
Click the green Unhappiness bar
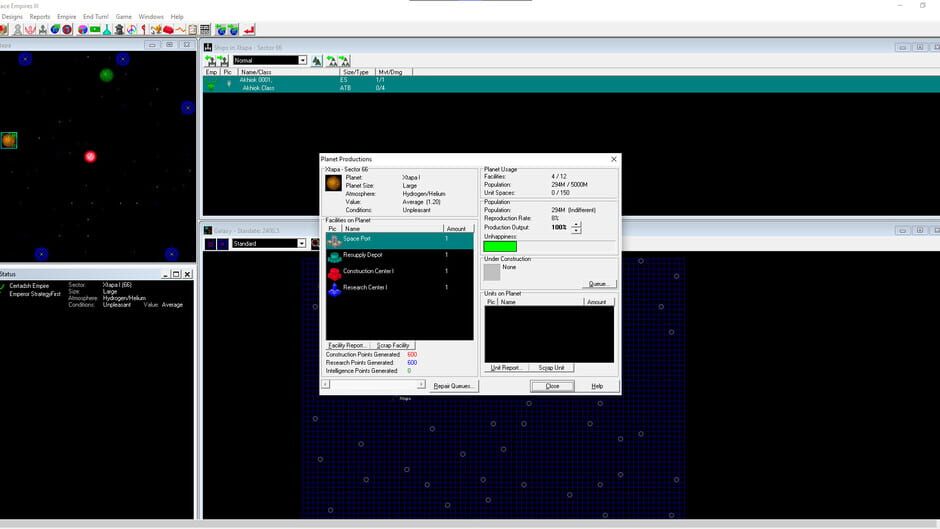coord(500,246)
